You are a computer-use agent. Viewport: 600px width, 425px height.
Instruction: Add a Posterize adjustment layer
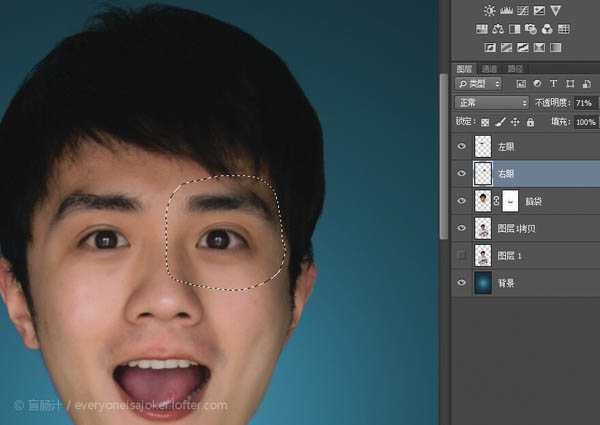pos(506,47)
